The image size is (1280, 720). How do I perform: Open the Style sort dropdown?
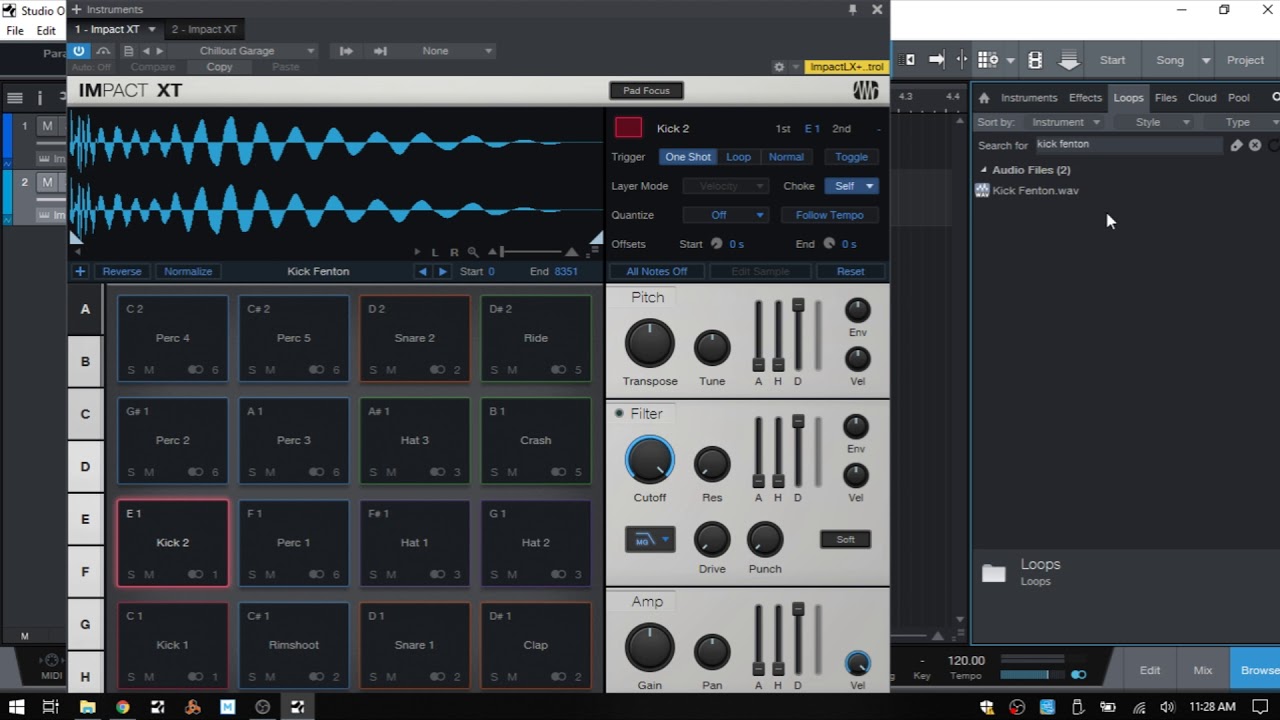[1156, 122]
